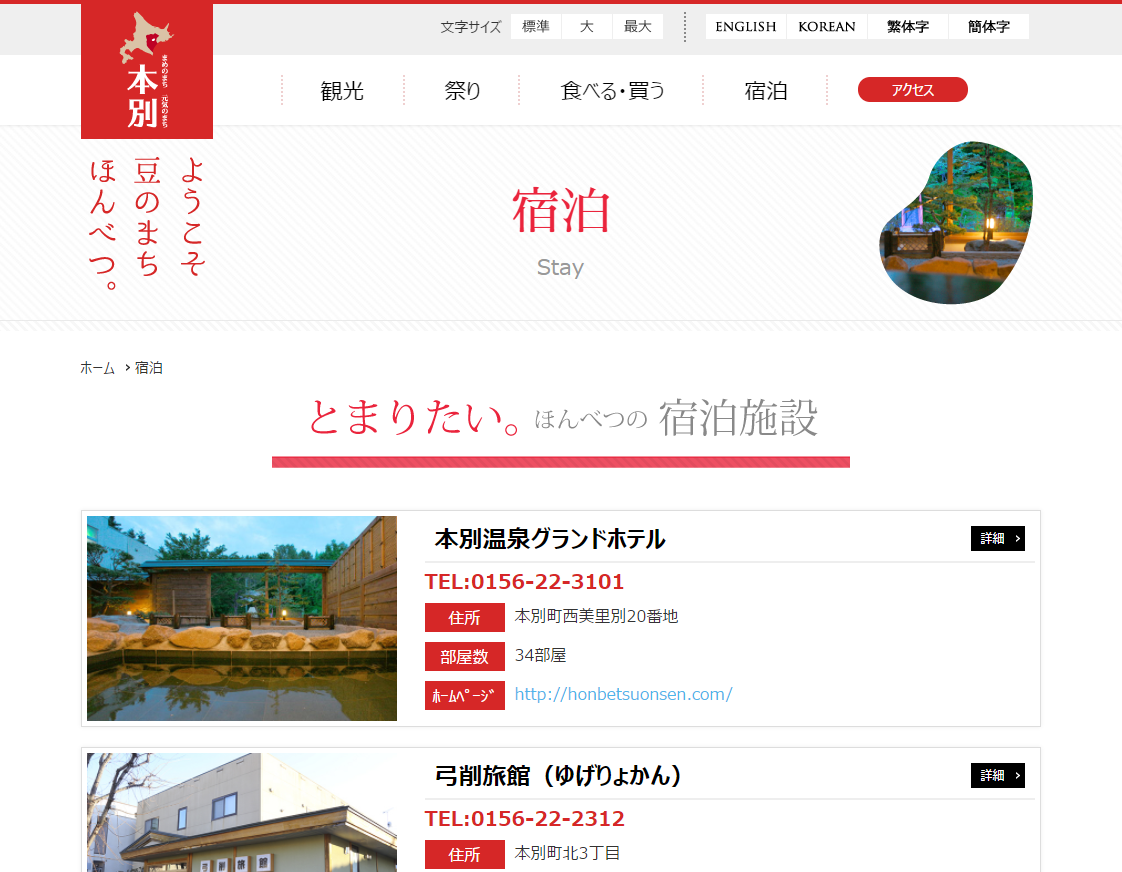Click the address 本別町西美里別20番地
This screenshot has height=872, width=1122.
click(596, 616)
